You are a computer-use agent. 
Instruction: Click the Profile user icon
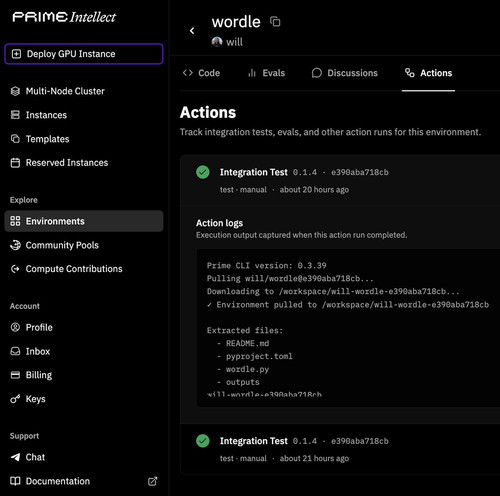click(x=15, y=327)
